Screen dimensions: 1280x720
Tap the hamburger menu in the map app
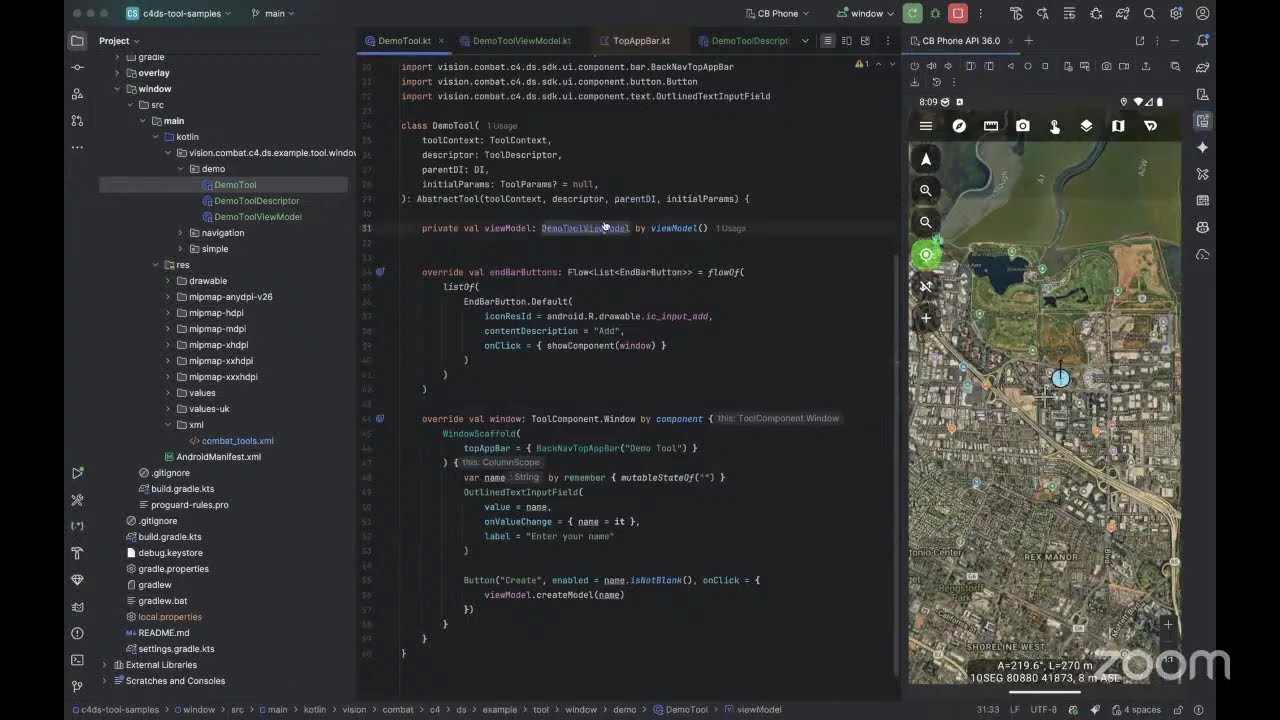pyautogui.click(x=926, y=126)
